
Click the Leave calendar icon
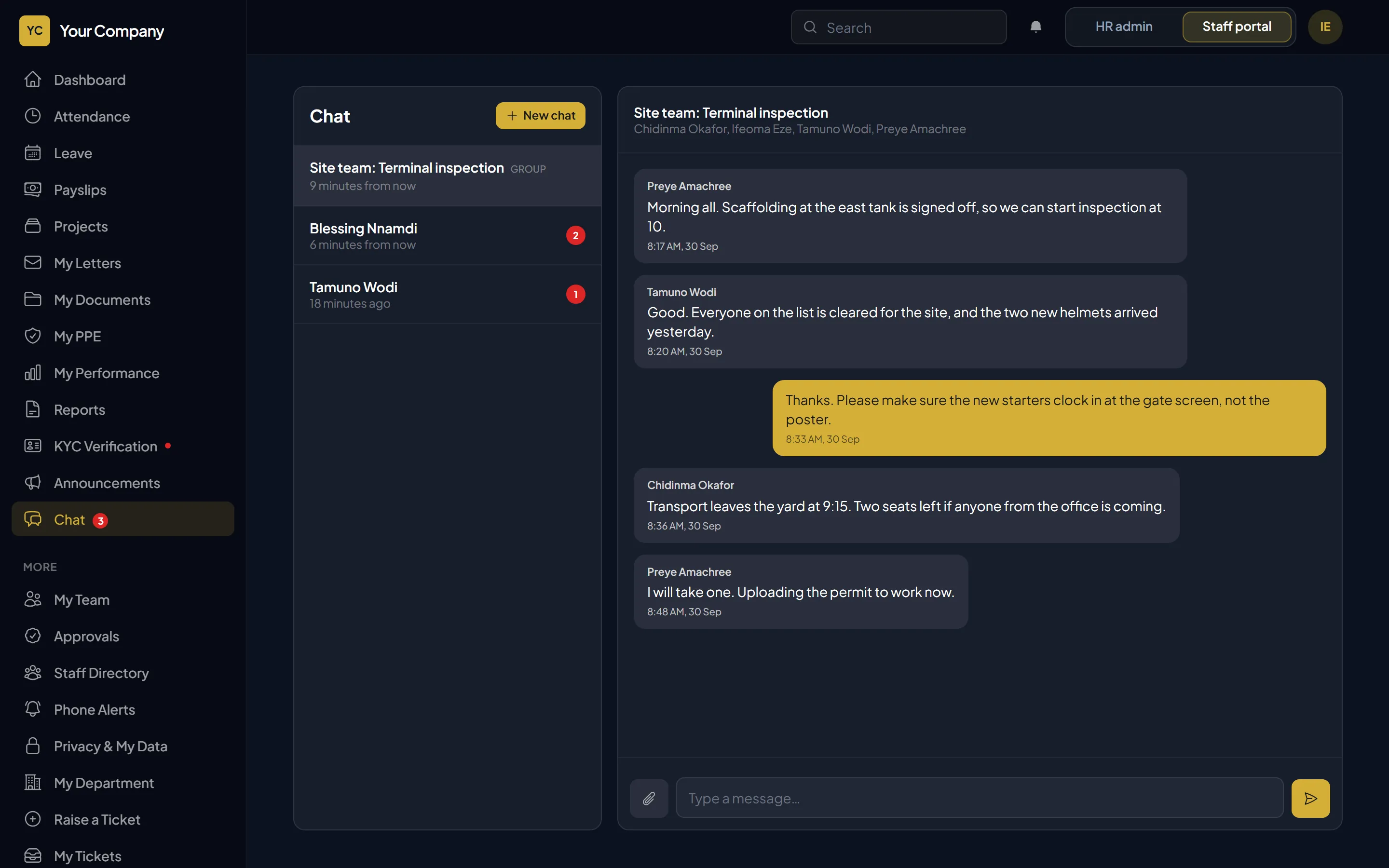(33, 153)
